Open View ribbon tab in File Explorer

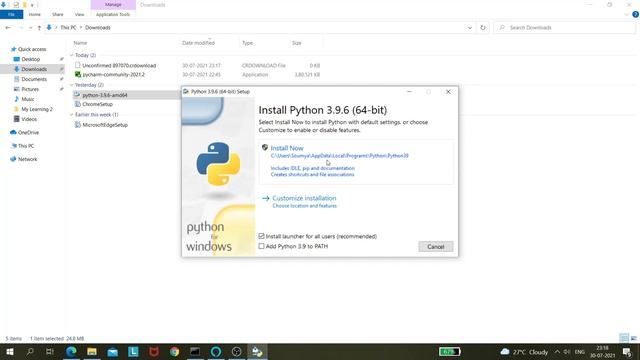79,14
